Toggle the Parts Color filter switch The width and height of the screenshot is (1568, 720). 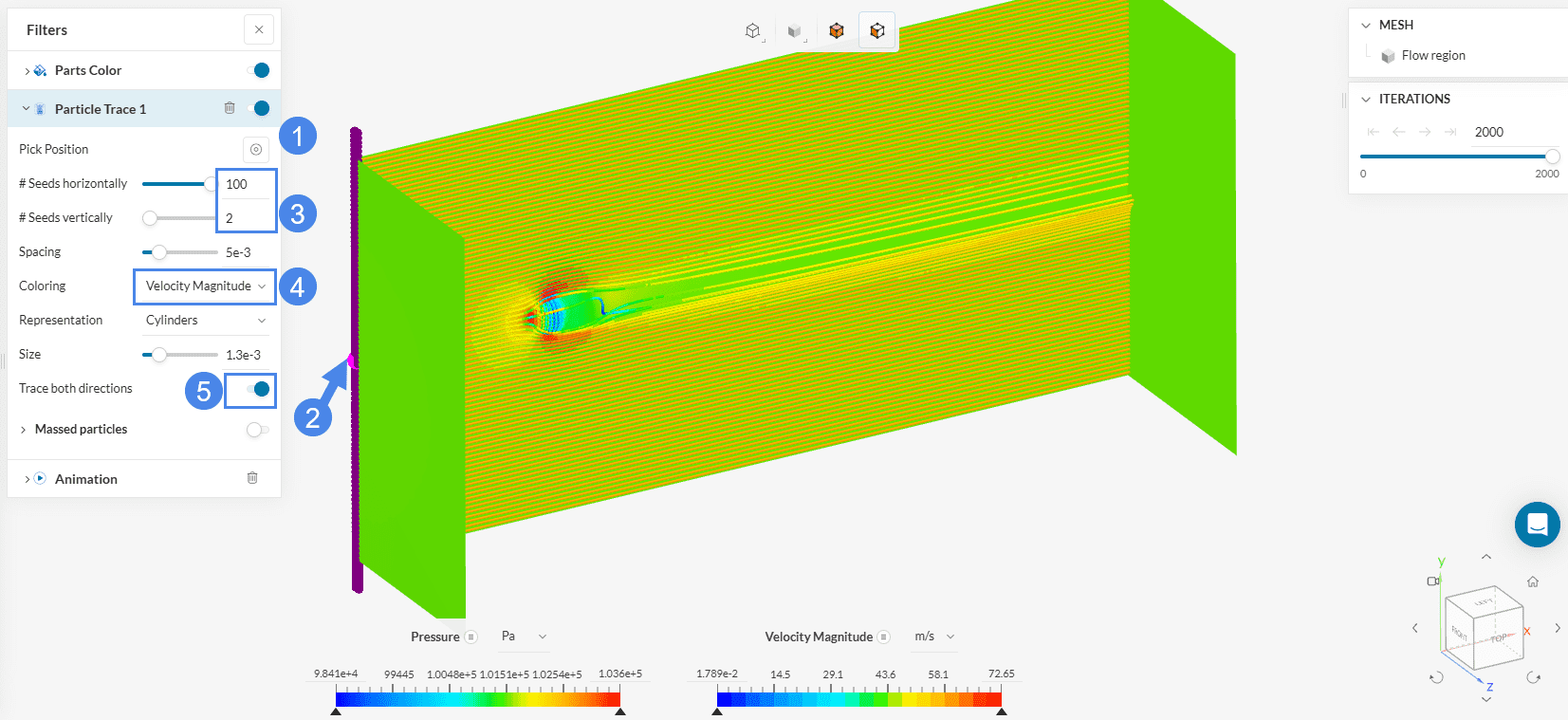coord(258,70)
